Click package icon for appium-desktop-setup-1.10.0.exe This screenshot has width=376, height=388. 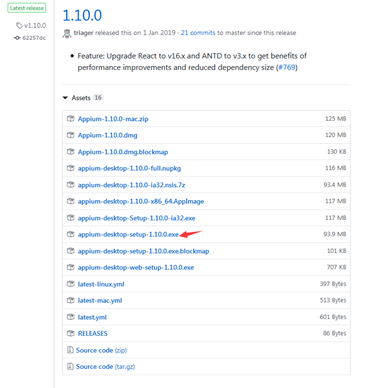tap(70, 234)
